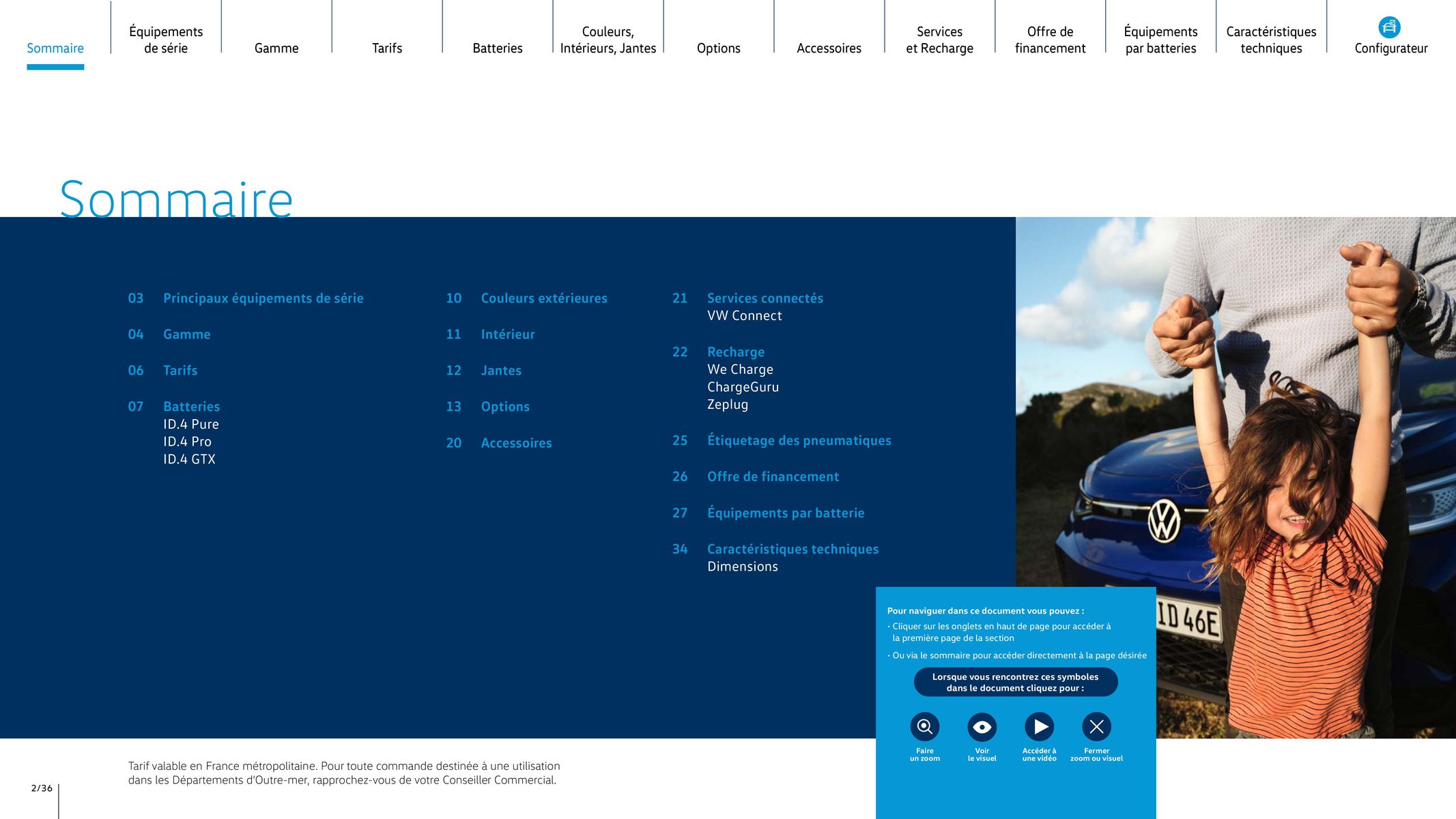Screen dimensions: 1456x819
Task: Click the 2/36 page indicator
Action: 42,788
